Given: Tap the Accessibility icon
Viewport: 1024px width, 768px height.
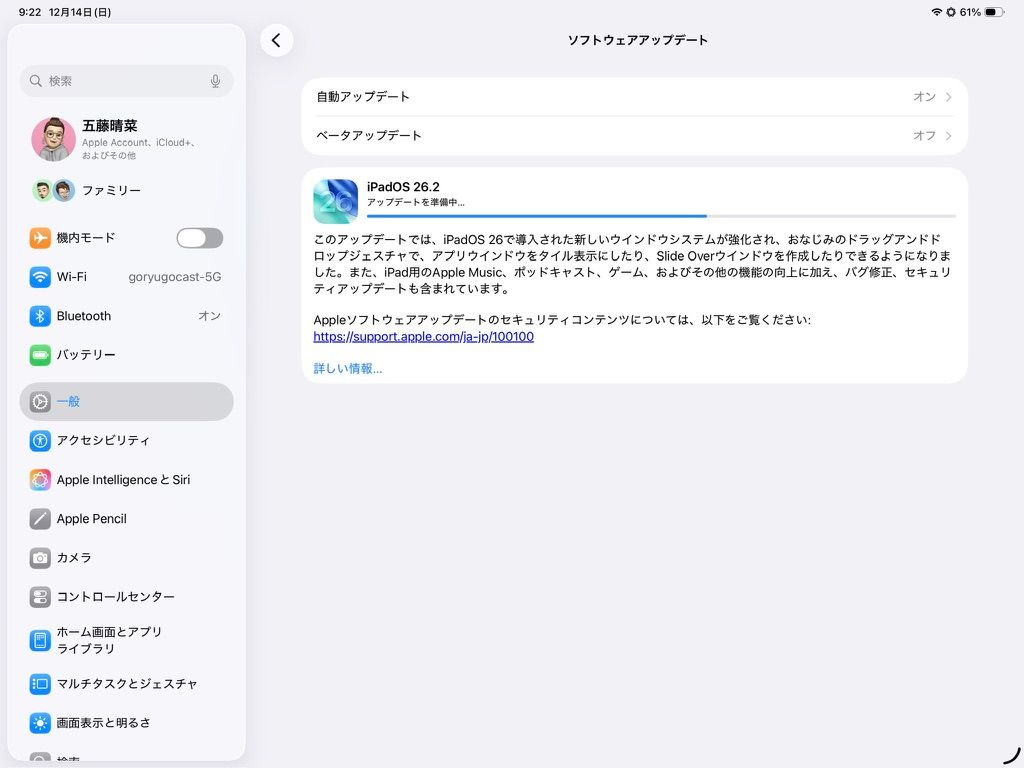Looking at the screenshot, I should [x=40, y=441].
